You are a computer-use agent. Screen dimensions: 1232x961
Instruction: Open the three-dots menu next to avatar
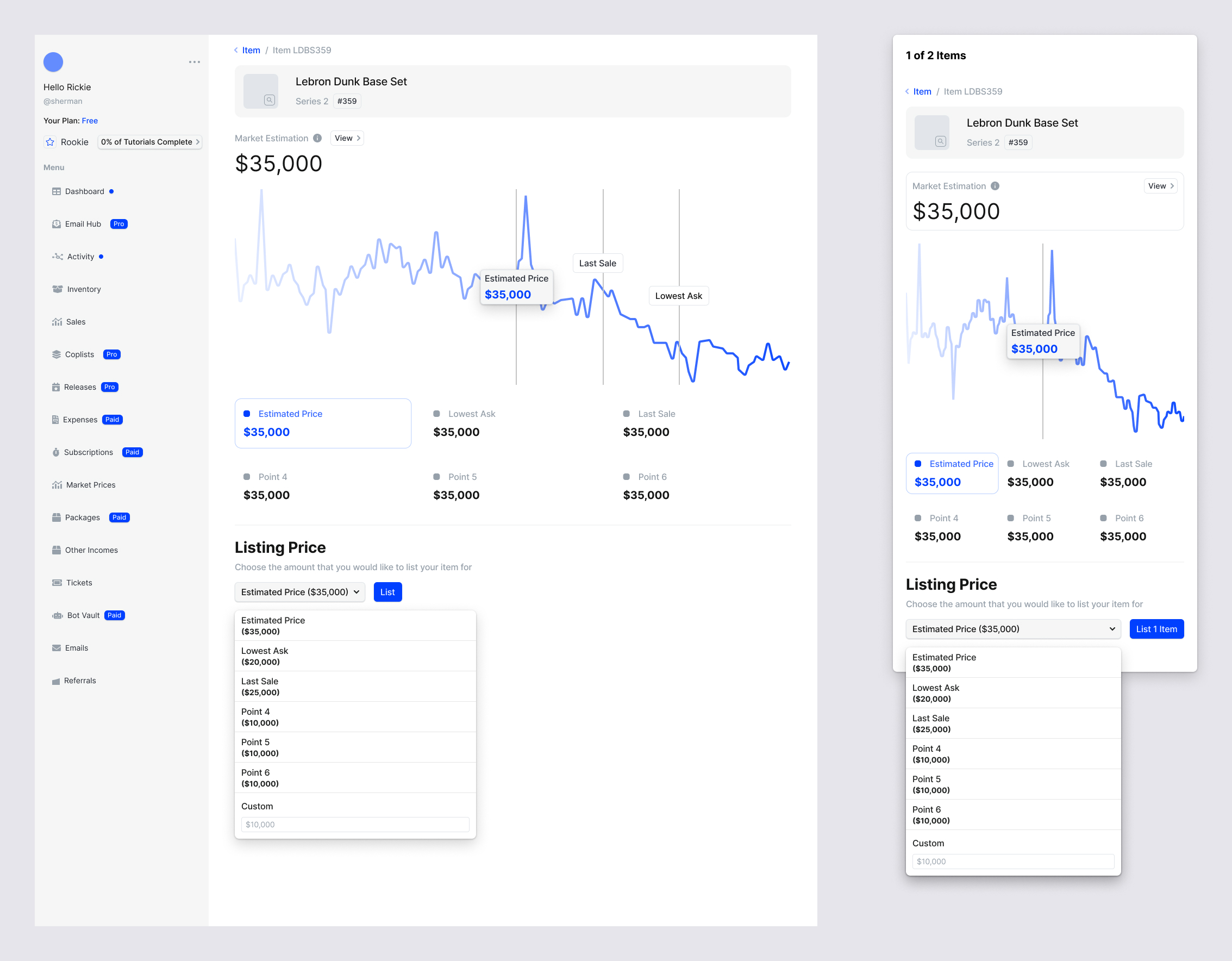tap(194, 62)
